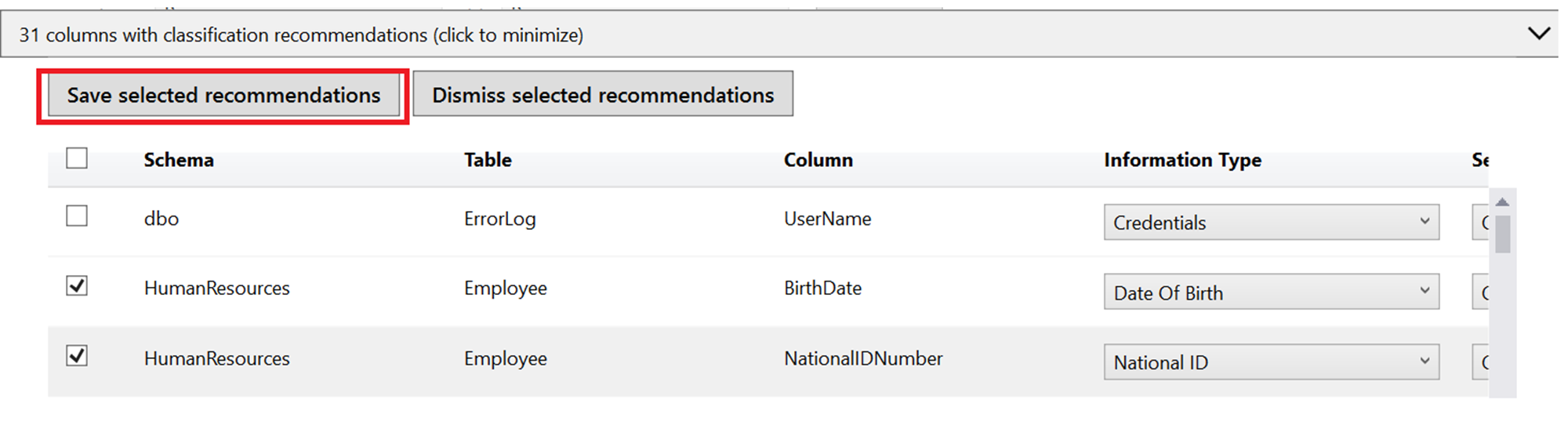1568x443 pixels.
Task: Open sensitivity dropdown in the BirthDate row
Action: [x=1481, y=292]
